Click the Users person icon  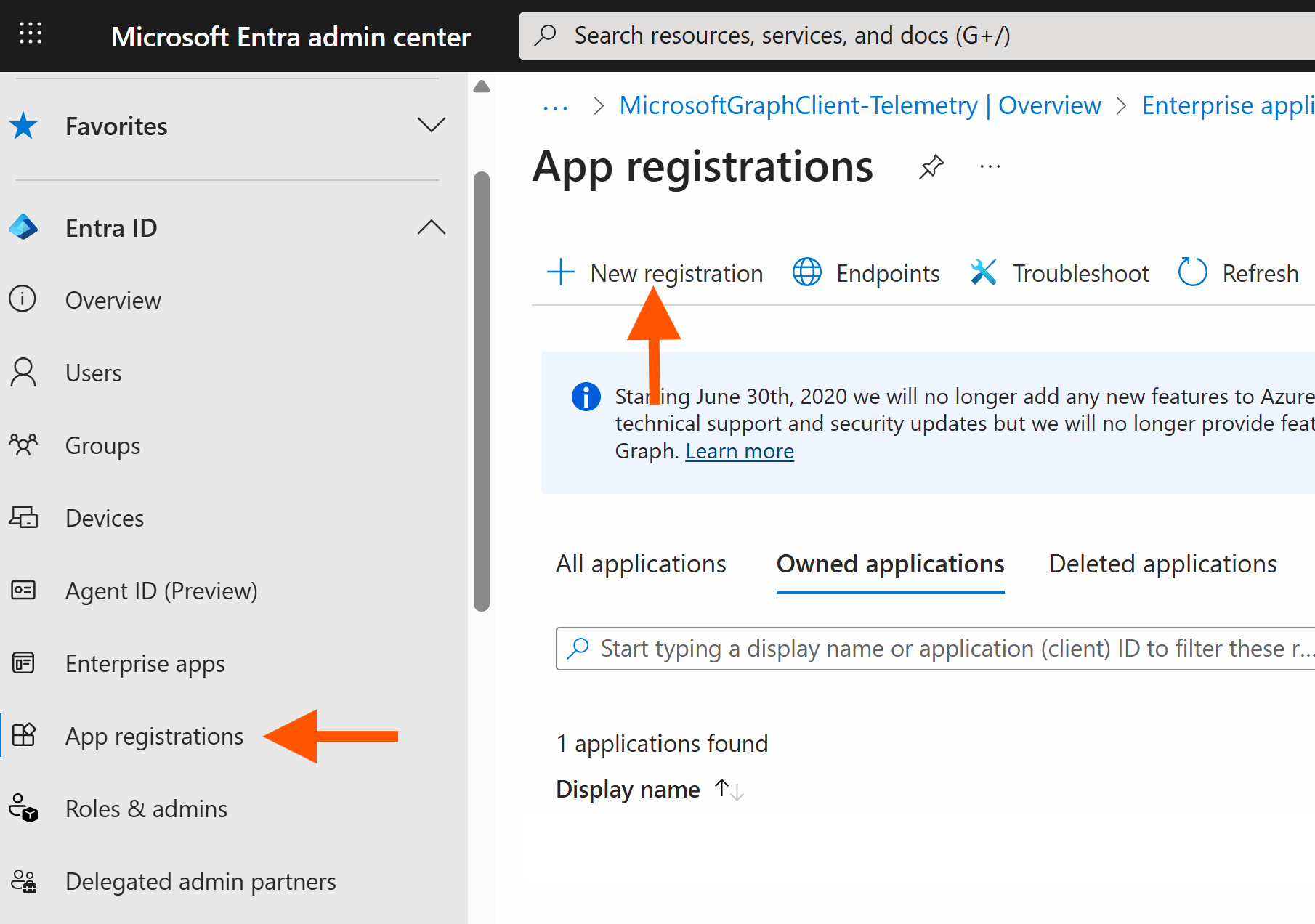click(x=23, y=372)
